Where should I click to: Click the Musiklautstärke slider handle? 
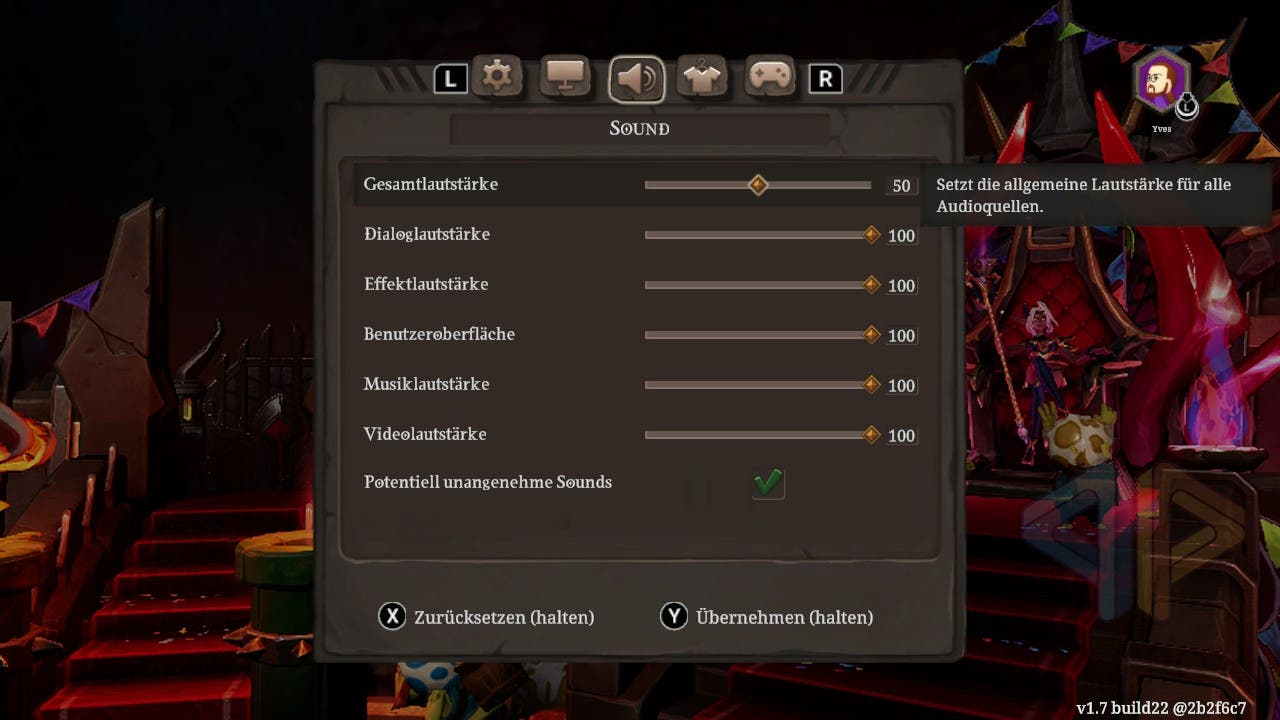[x=871, y=385]
